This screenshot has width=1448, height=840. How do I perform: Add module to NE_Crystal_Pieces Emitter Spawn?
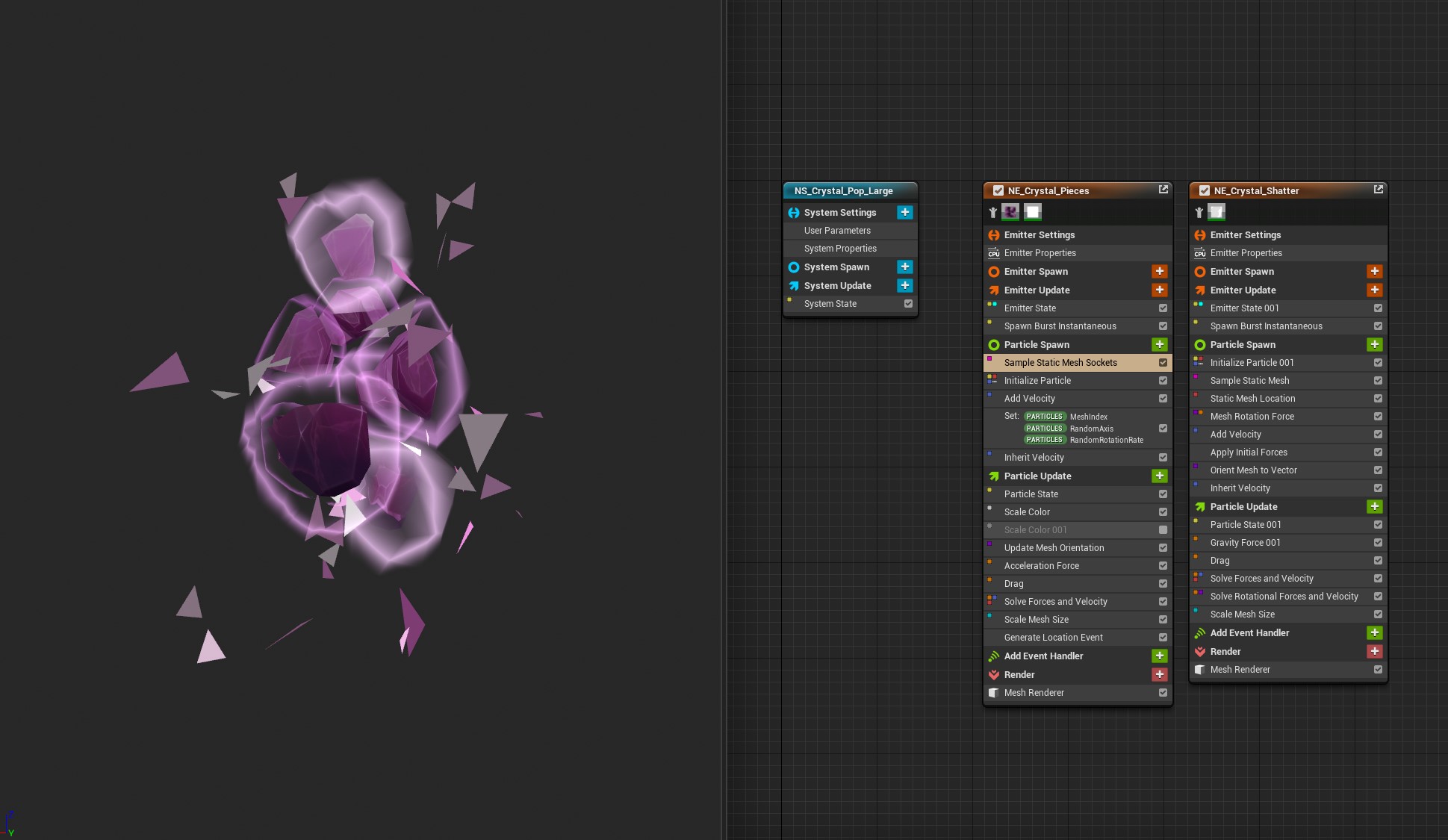[x=1159, y=271]
